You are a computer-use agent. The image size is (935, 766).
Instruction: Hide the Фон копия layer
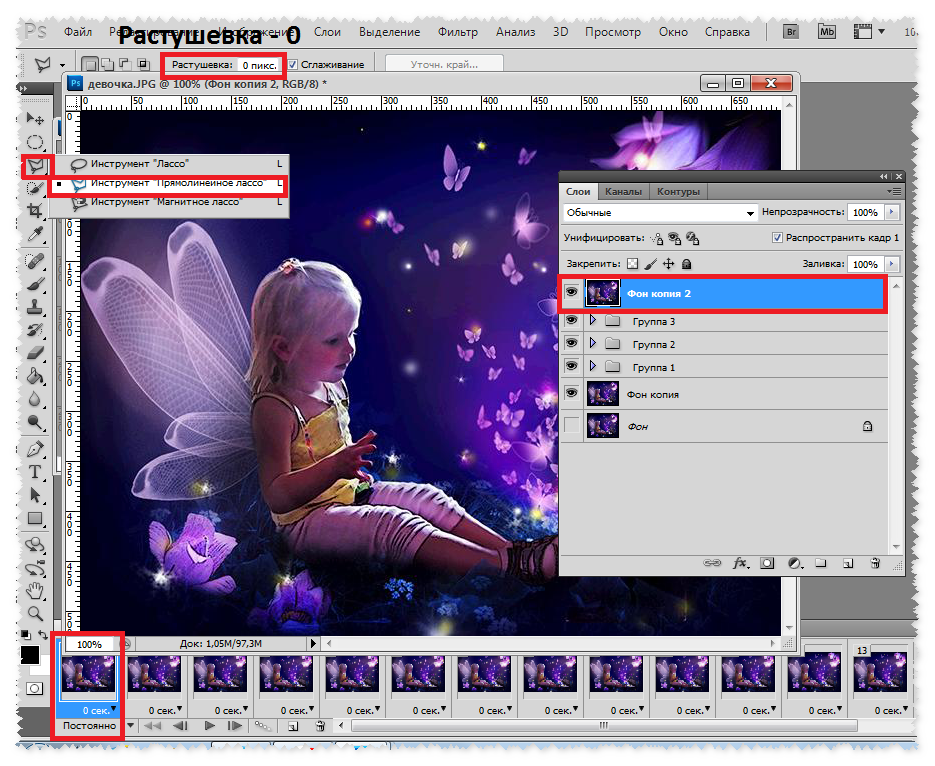tap(571, 393)
